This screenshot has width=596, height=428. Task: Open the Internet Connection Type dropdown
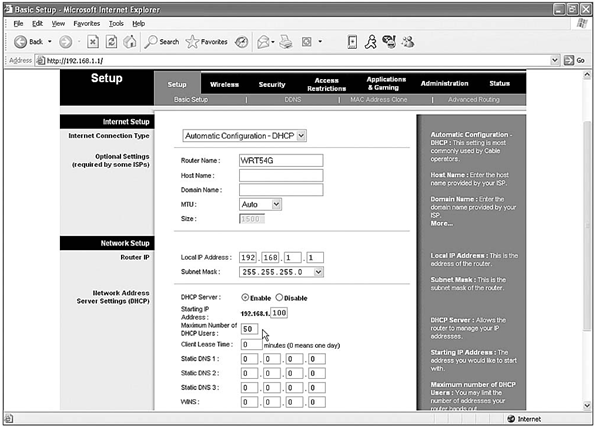pos(244,136)
